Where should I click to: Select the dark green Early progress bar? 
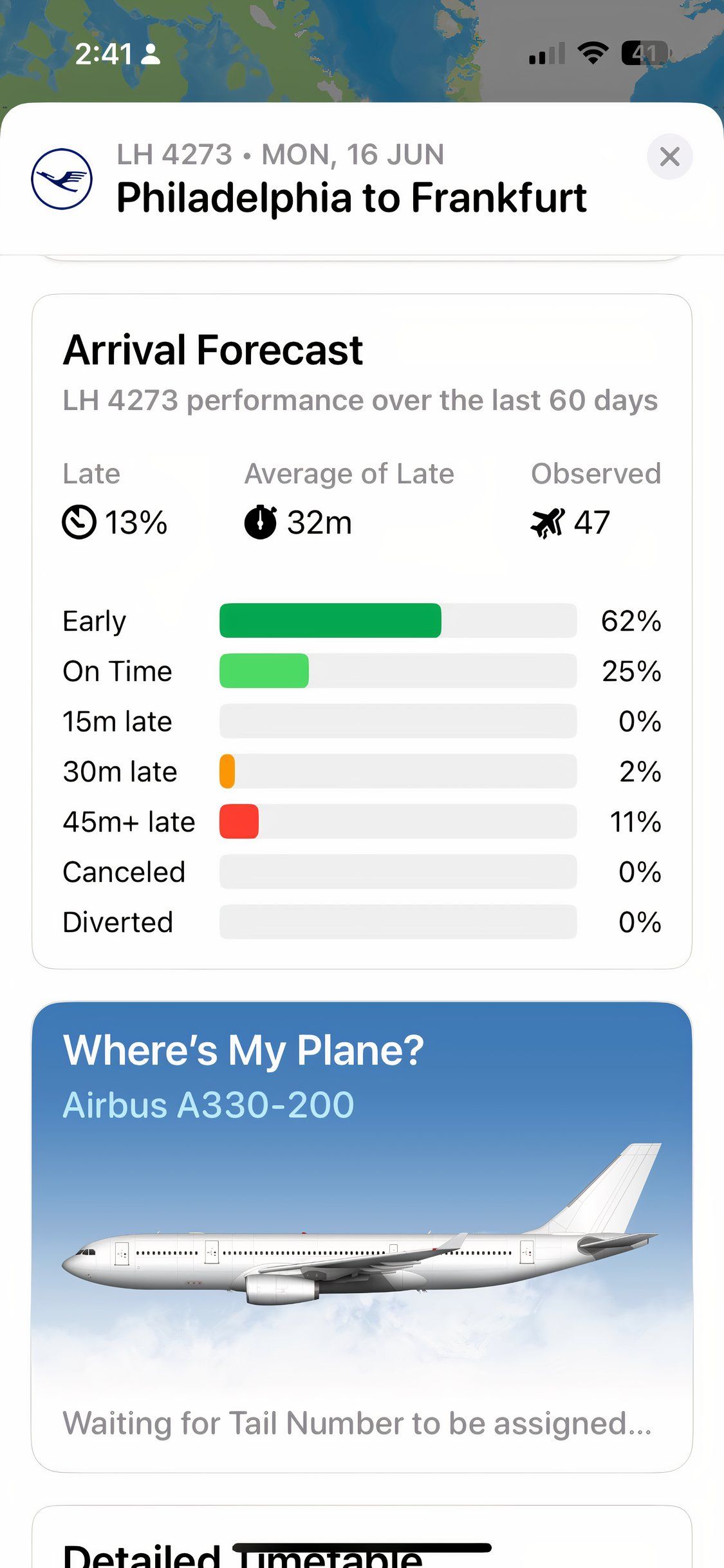coord(330,621)
